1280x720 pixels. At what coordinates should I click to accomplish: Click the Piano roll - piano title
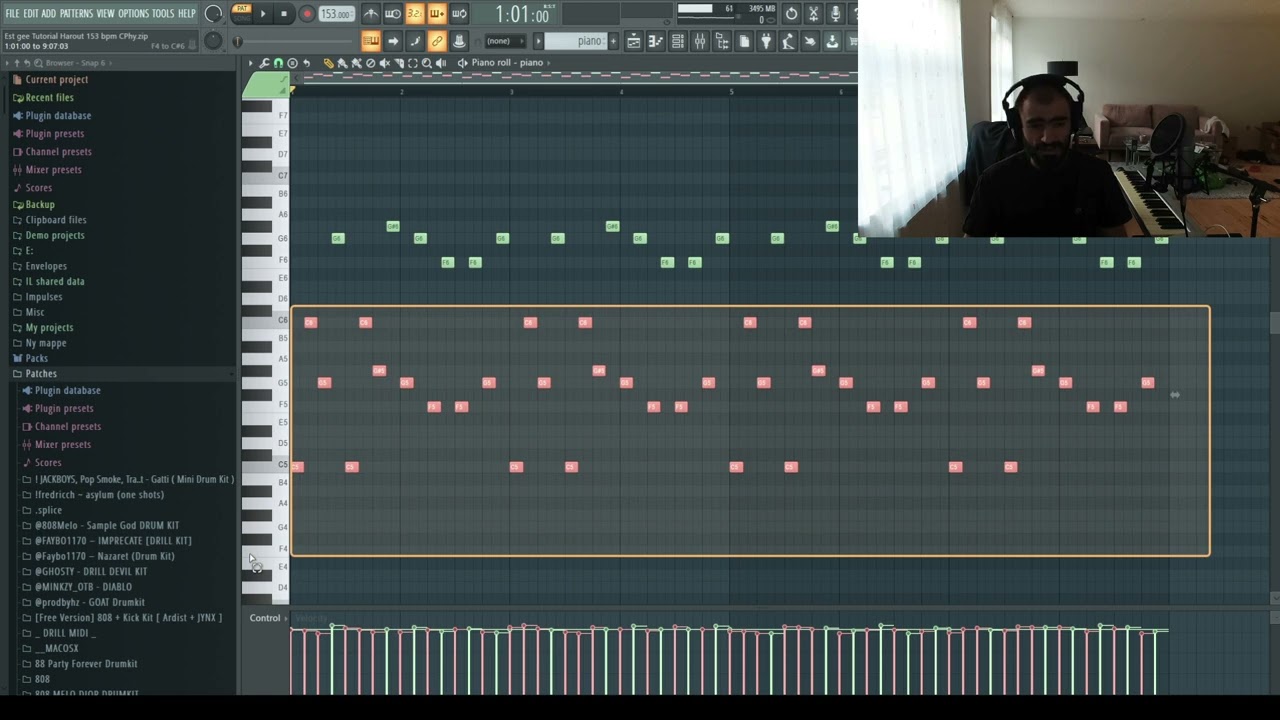[507, 63]
